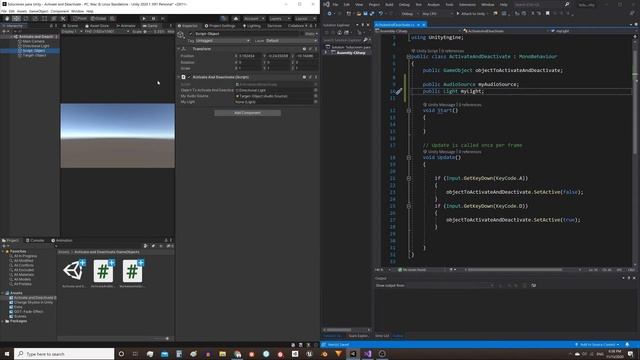Click the Unity Pause button
640x360 pixels.
click(x=153, y=18)
